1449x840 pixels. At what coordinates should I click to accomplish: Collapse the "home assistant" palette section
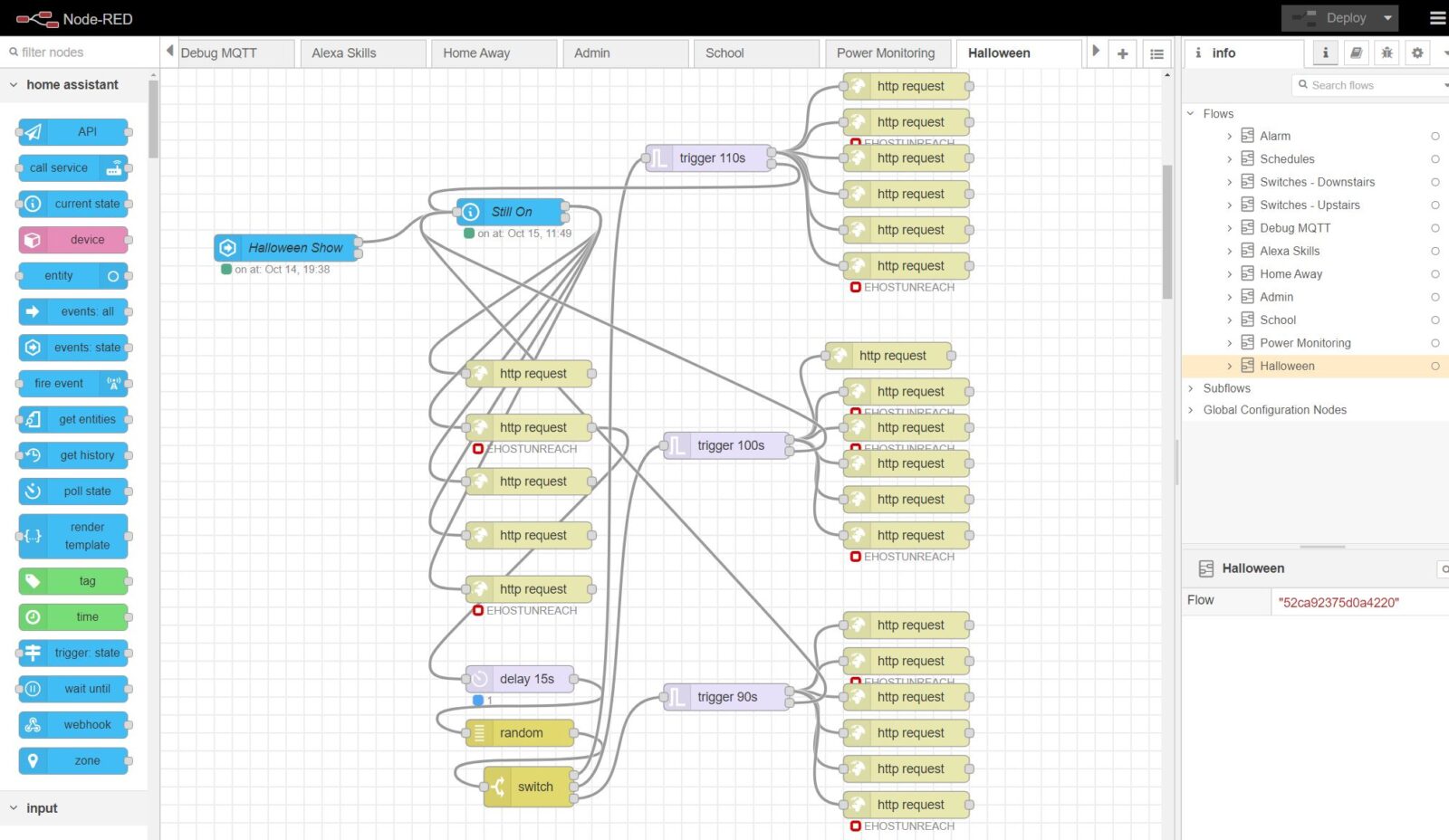pyautogui.click(x=13, y=84)
